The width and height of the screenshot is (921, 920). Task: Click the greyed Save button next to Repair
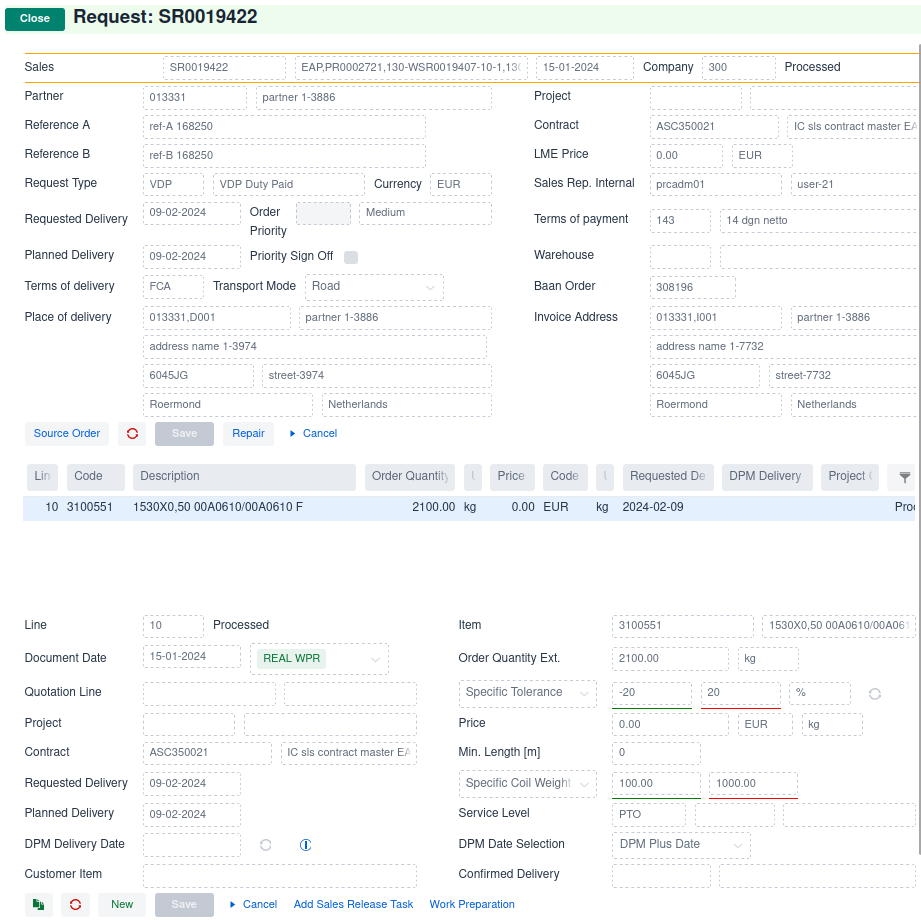point(184,434)
